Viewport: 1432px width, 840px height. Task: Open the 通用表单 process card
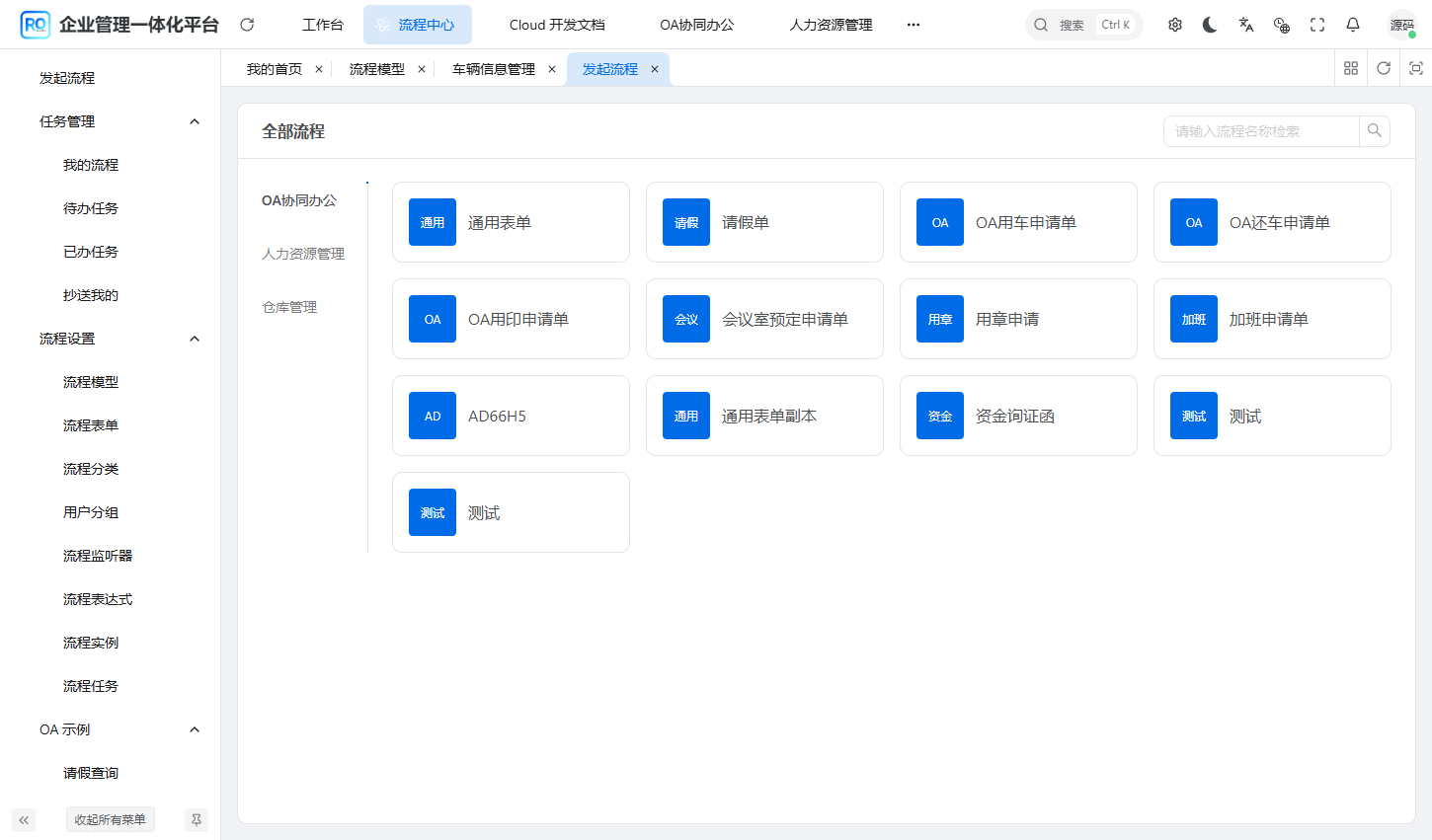pos(511,222)
